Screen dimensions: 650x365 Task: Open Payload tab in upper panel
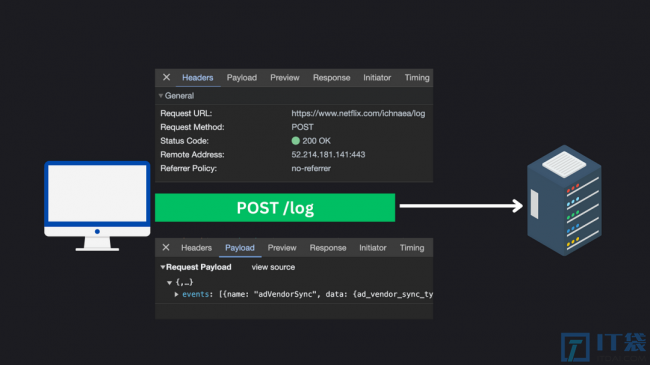coord(242,78)
